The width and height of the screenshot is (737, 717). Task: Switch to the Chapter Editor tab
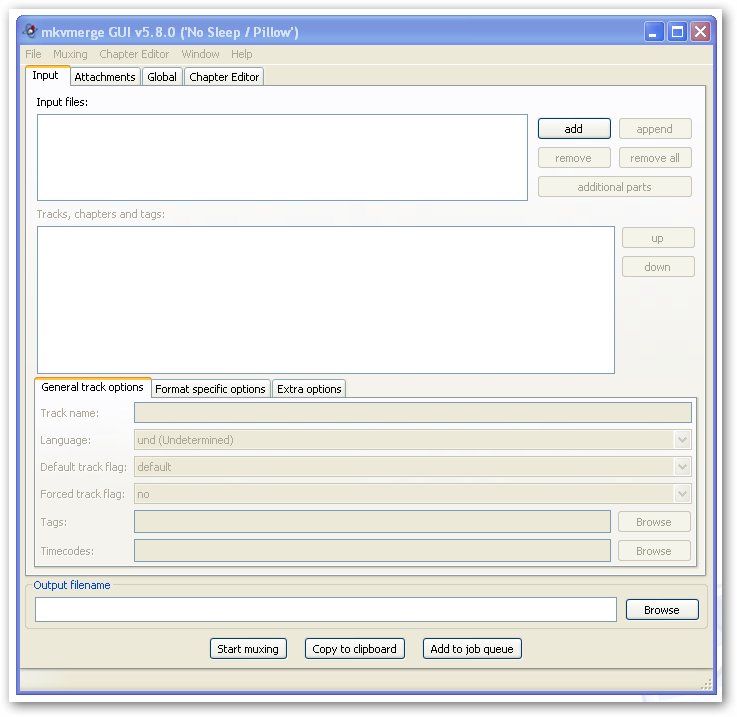[224, 77]
